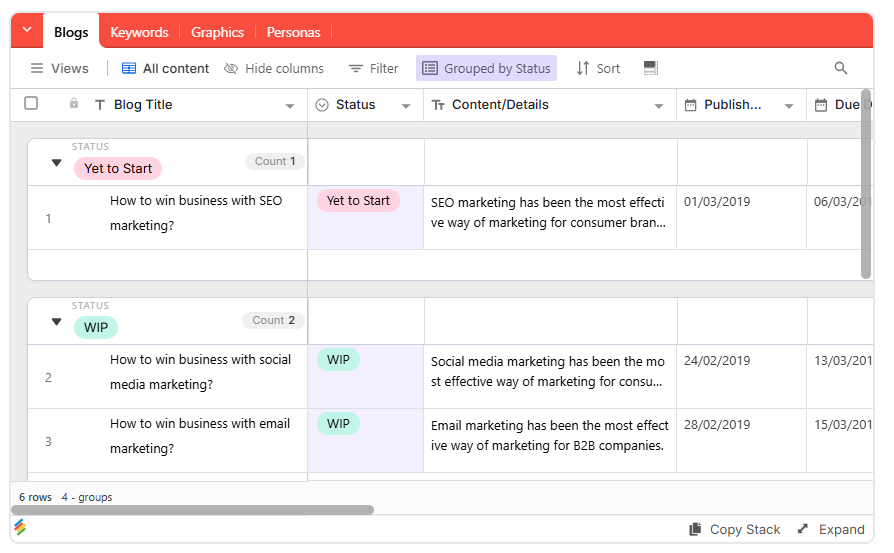Click the Stackby logo icon
Screen dimensions: 894x553
click(20, 527)
